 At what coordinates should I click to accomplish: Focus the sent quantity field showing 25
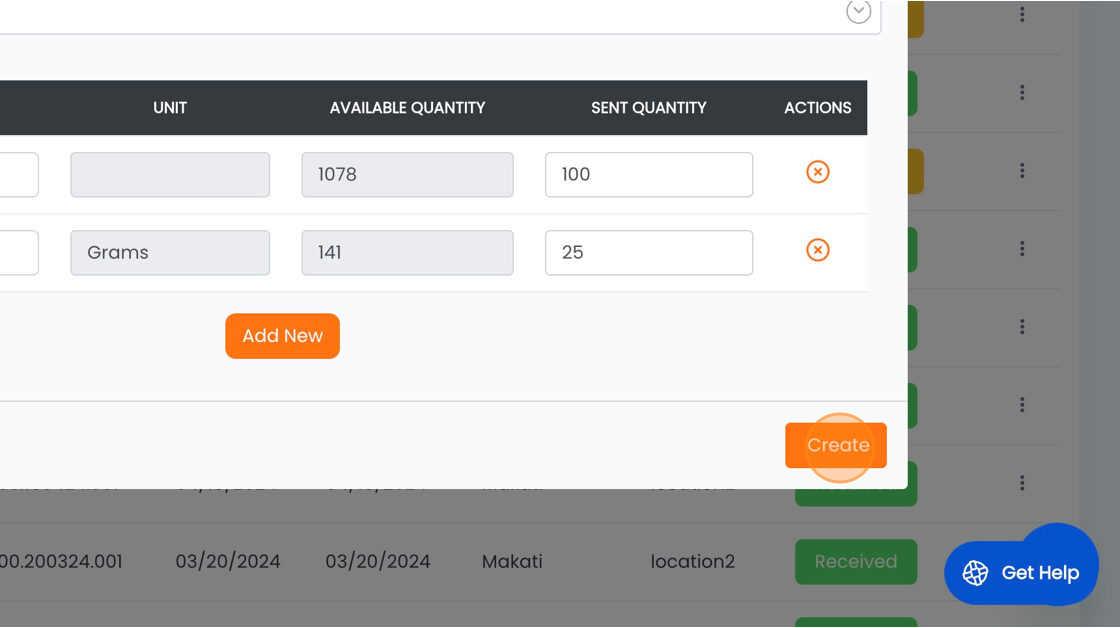648,253
